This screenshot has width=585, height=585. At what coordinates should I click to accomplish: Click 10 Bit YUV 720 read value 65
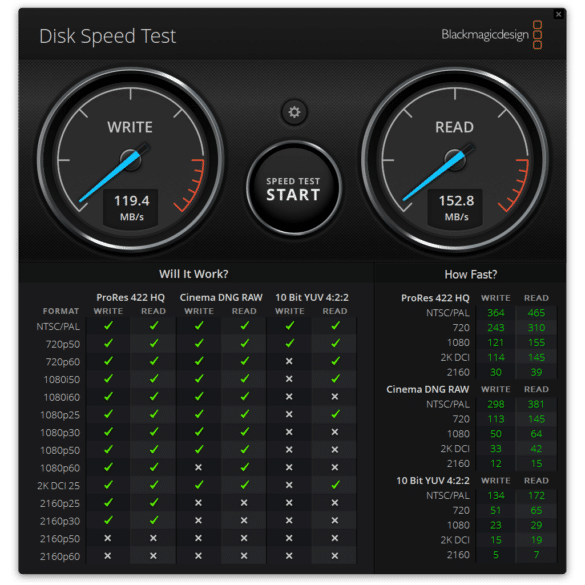[536, 510]
